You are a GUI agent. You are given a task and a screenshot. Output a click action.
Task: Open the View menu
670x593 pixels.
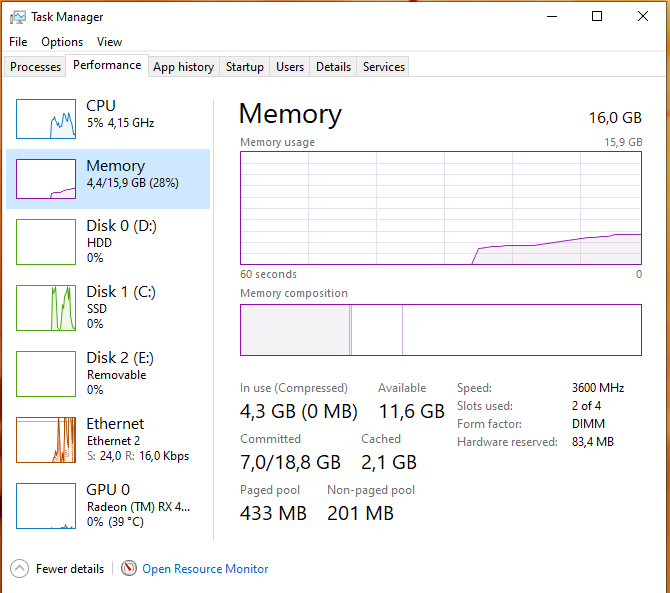click(109, 42)
